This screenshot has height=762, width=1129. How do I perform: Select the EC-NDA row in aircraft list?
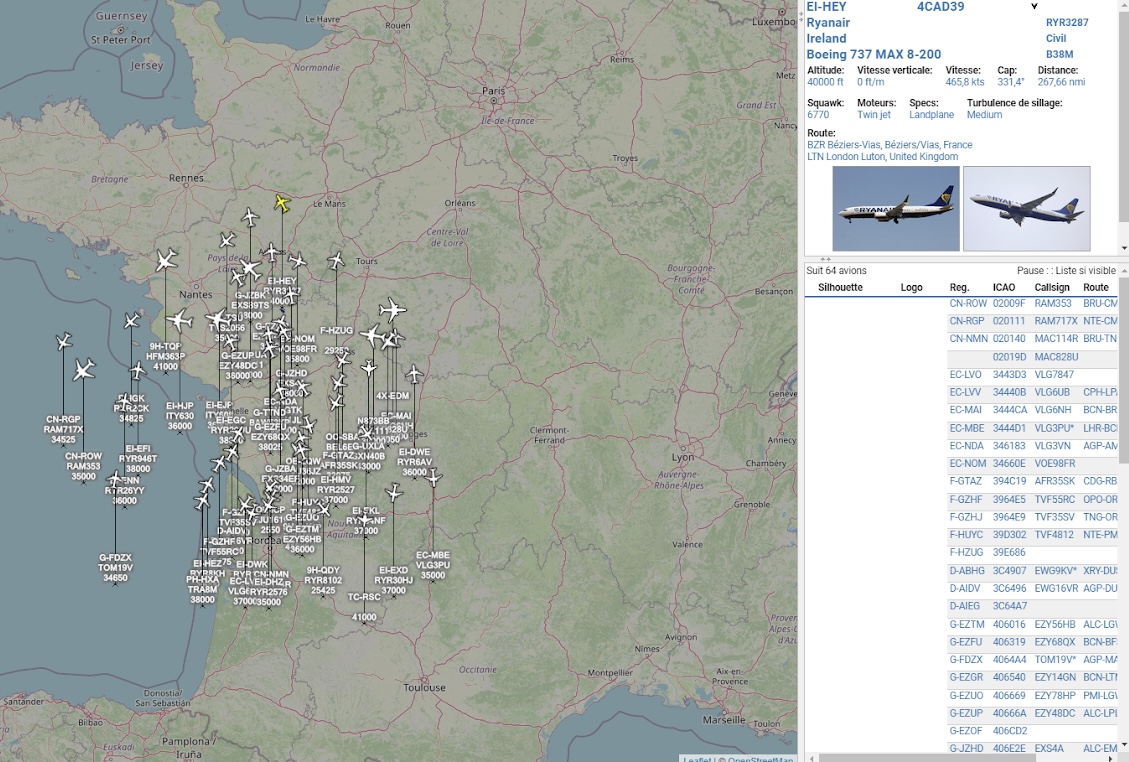click(1033, 446)
